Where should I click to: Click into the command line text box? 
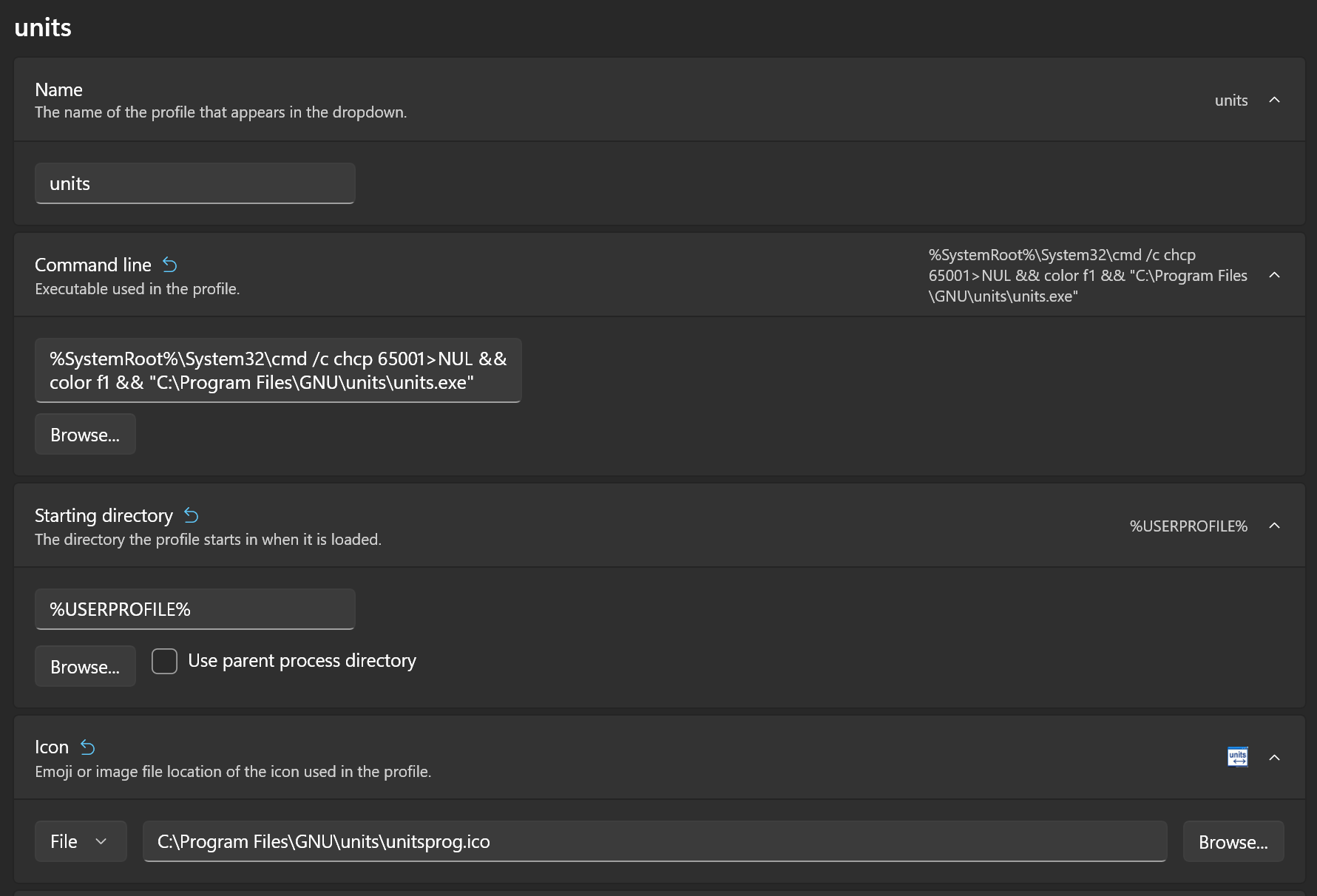278,370
